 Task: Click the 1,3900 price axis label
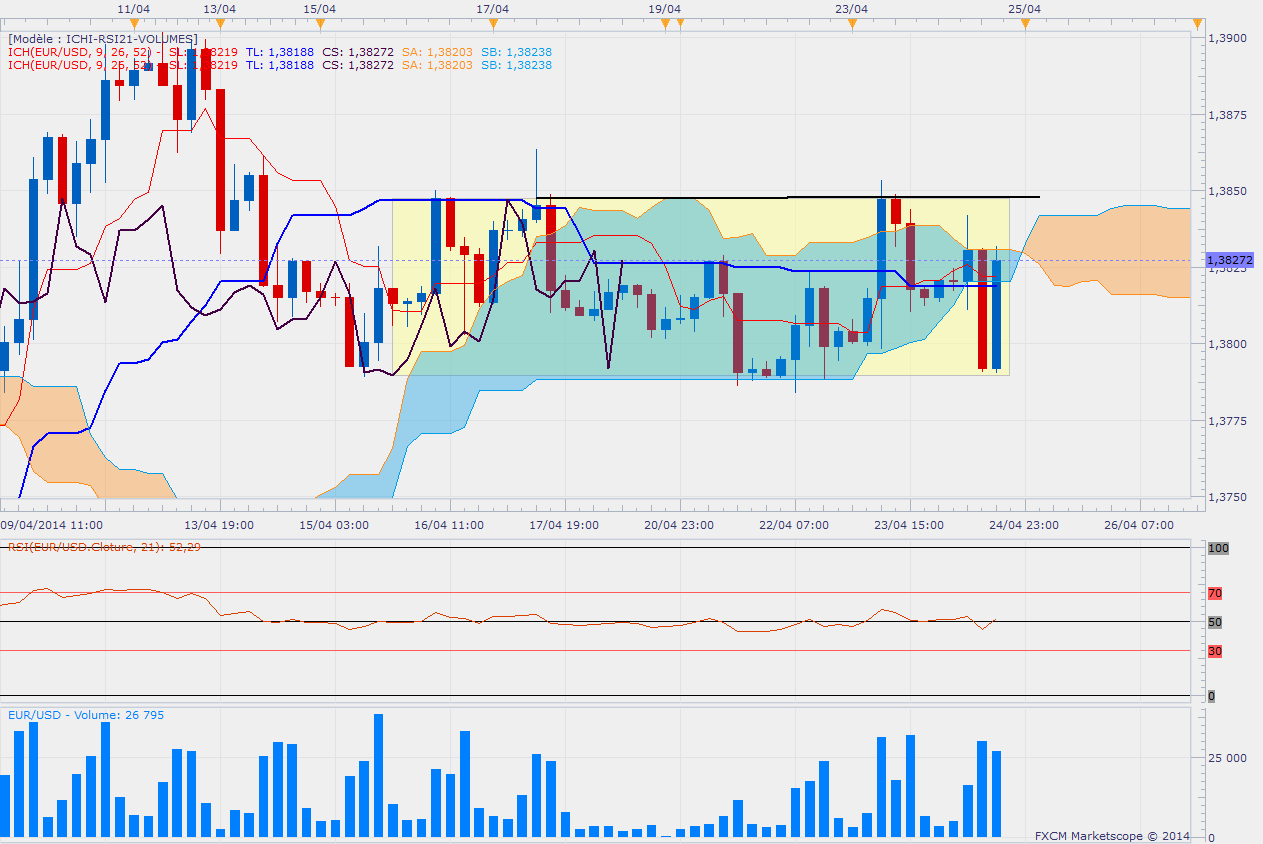pos(1226,38)
